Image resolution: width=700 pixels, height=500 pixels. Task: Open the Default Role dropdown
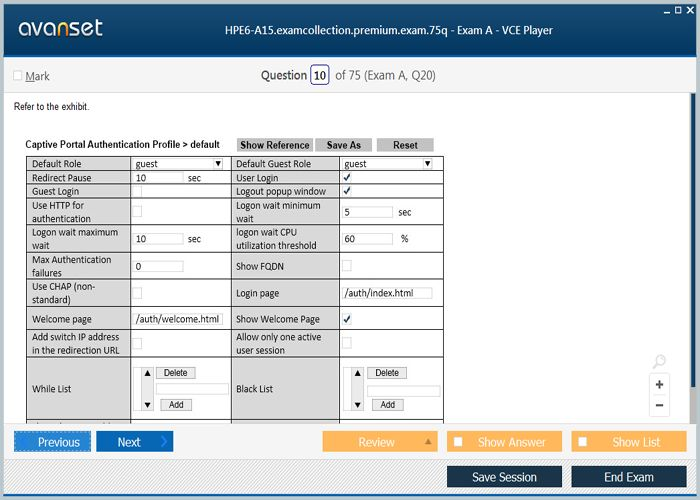pos(217,164)
